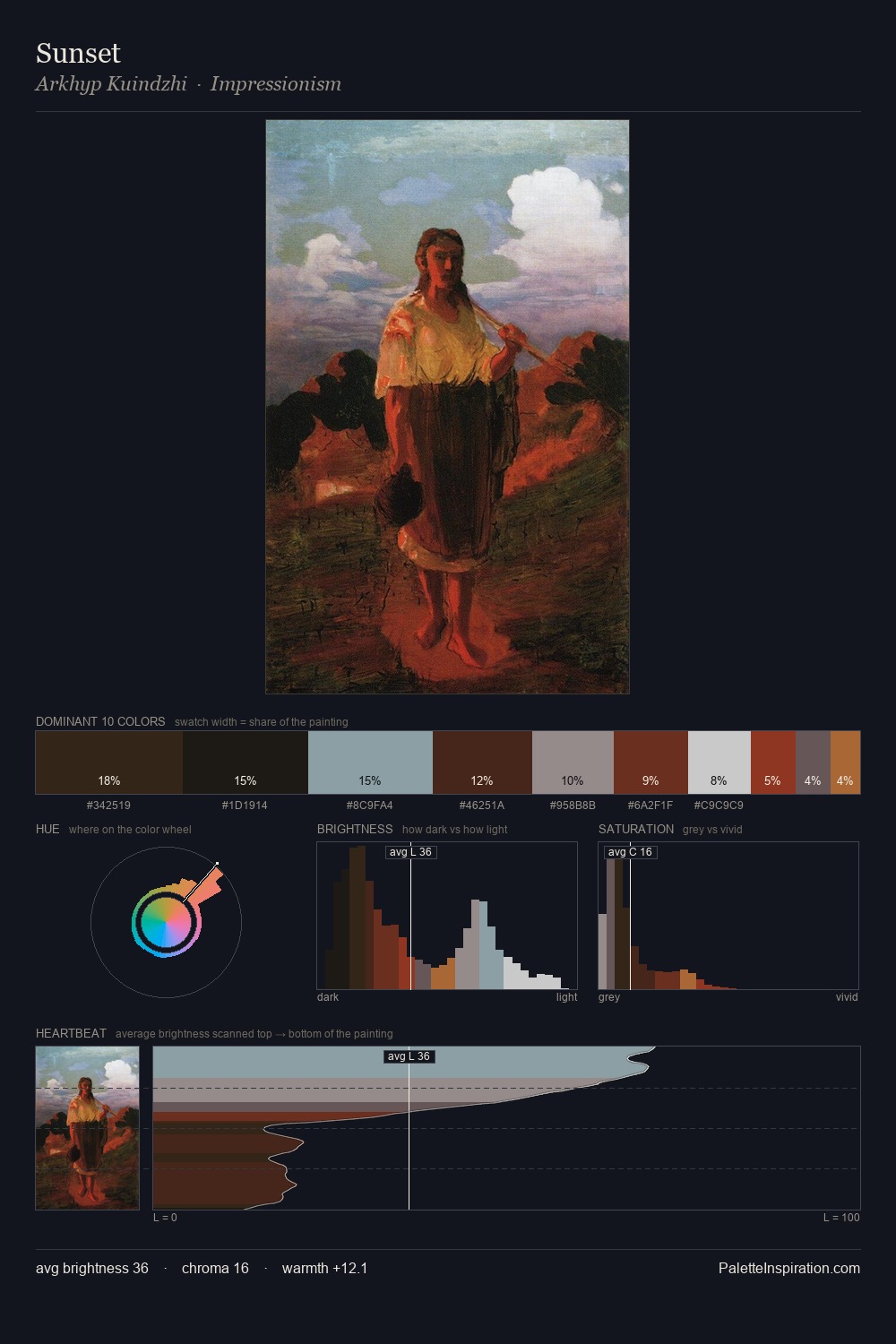896x1344 pixels.
Task: Click the small painting thumbnail beside the Heartbeat chart
Action: click(88, 1128)
